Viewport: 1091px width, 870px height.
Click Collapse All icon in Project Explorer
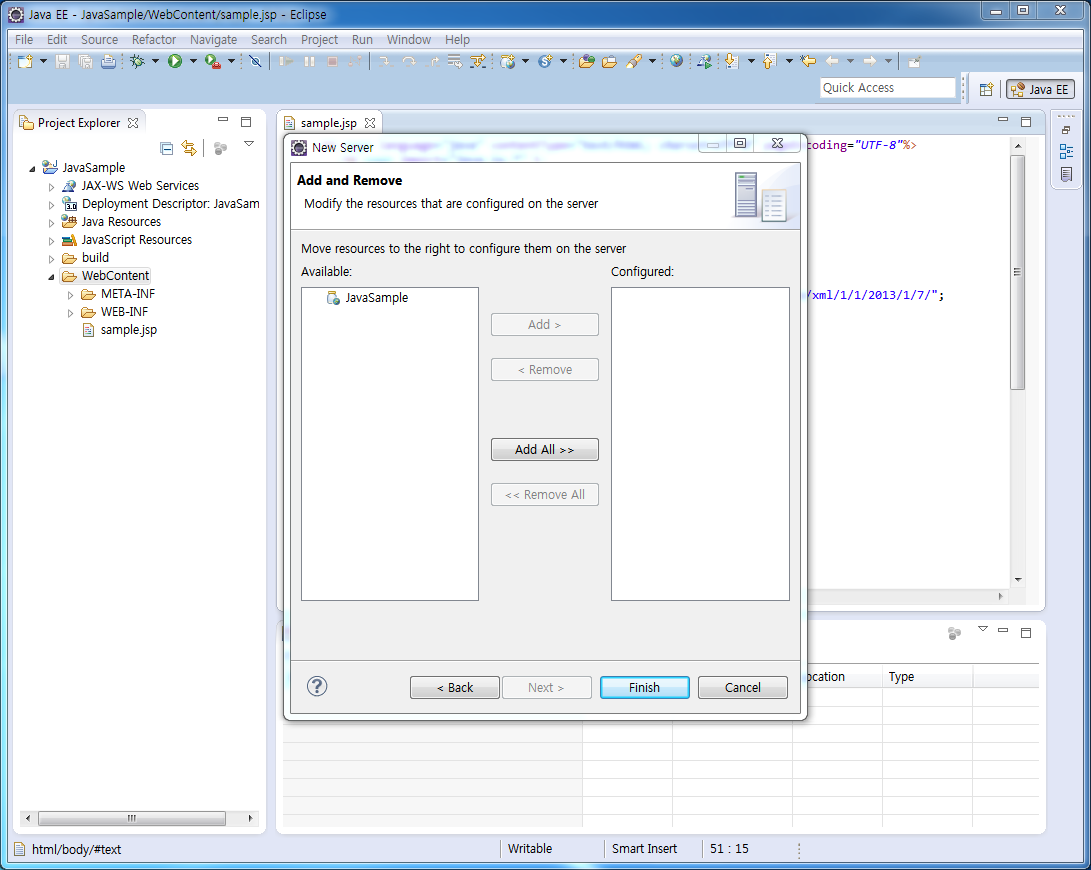(167, 148)
